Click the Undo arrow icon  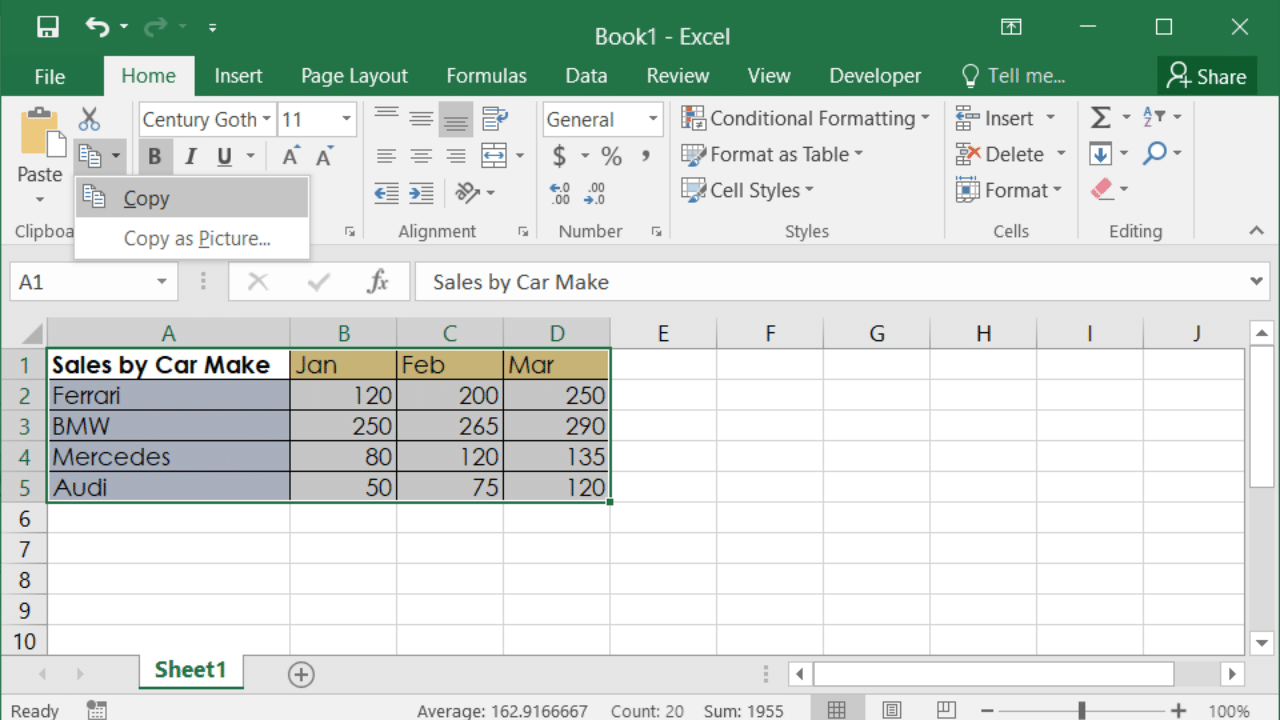[97, 27]
